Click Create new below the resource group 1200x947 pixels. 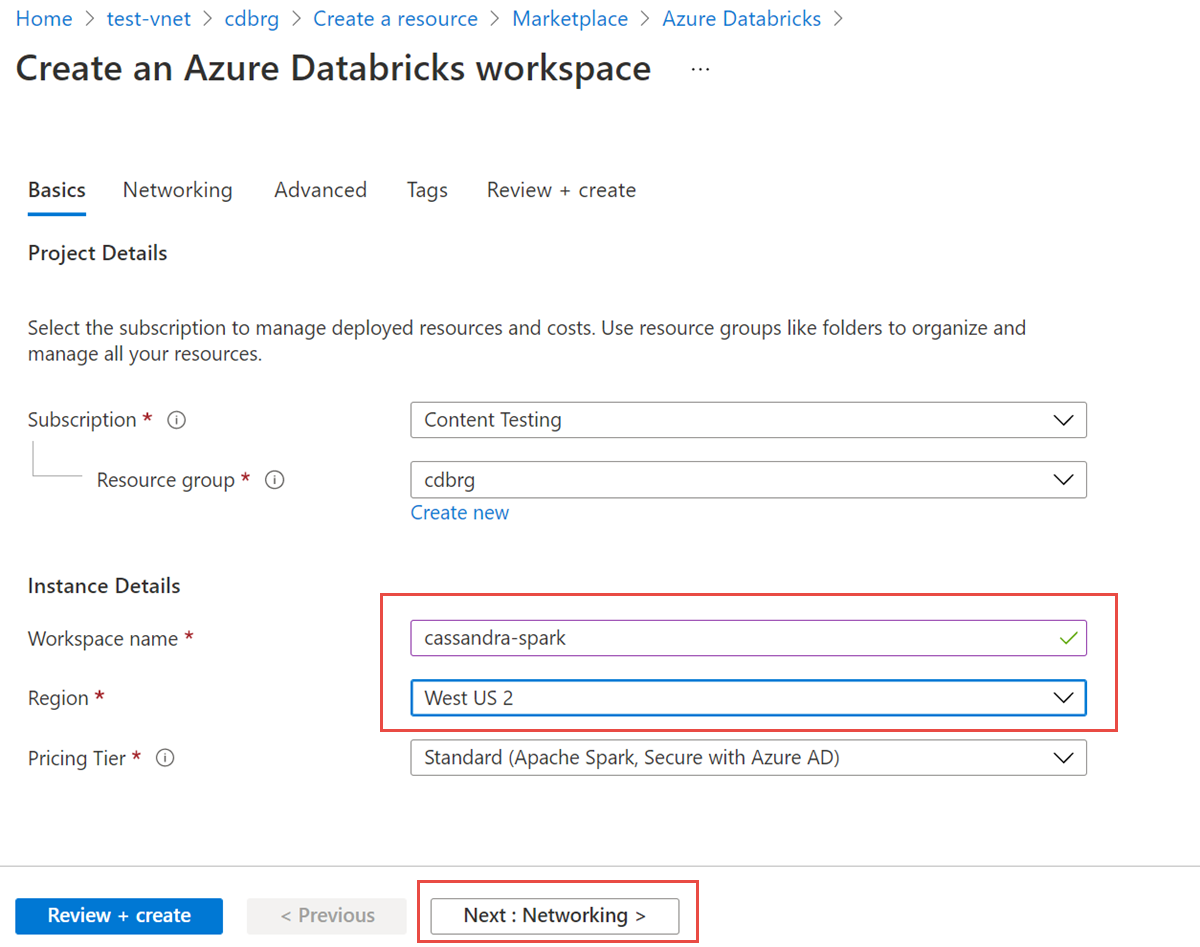pos(459,512)
